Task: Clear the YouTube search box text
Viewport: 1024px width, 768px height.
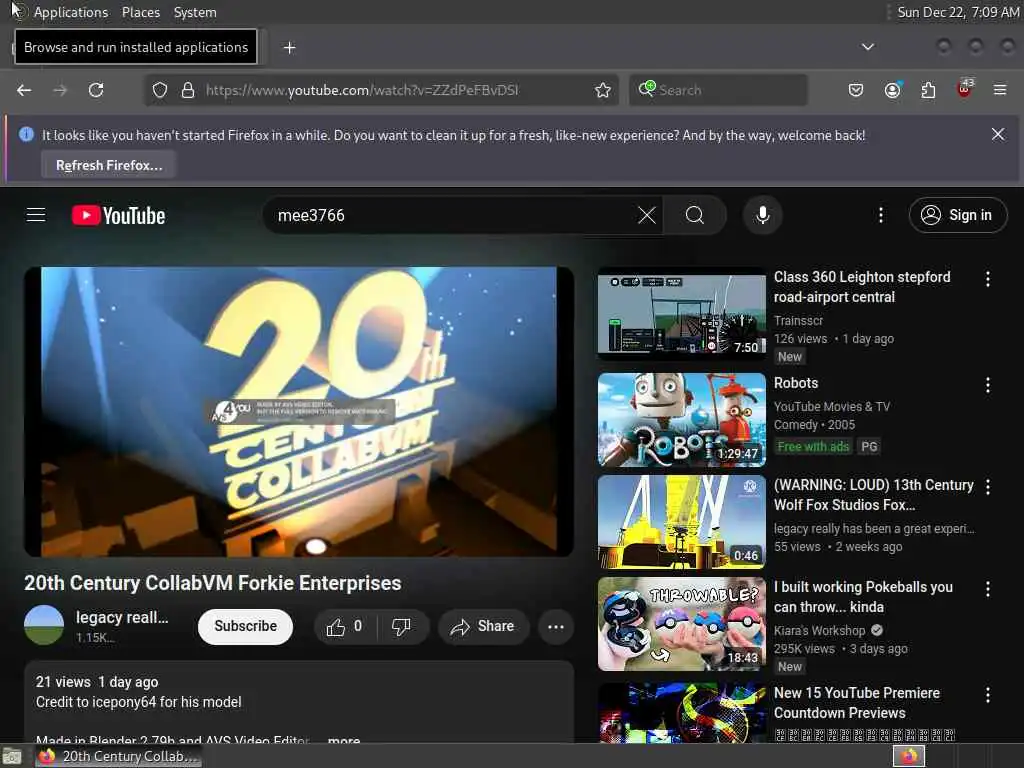Action: (x=647, y=216)
